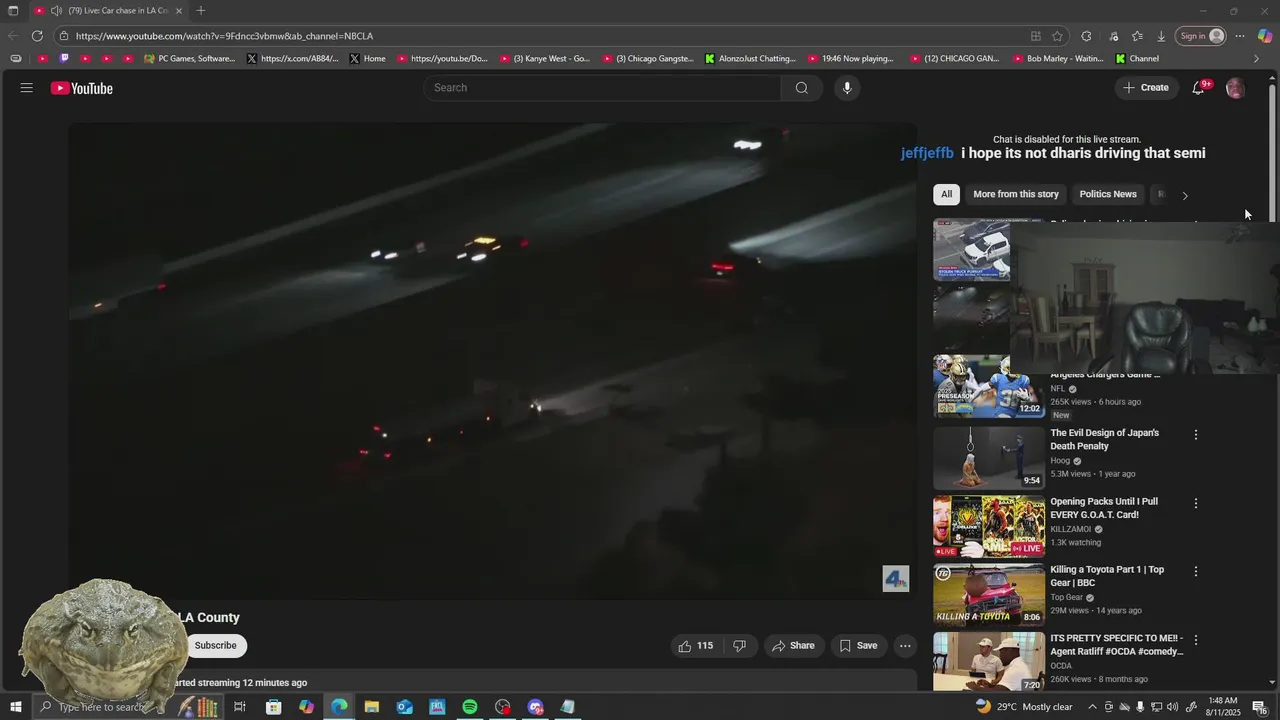
Task: Select the More from this story chip
Action: (x=1016, y=194)
